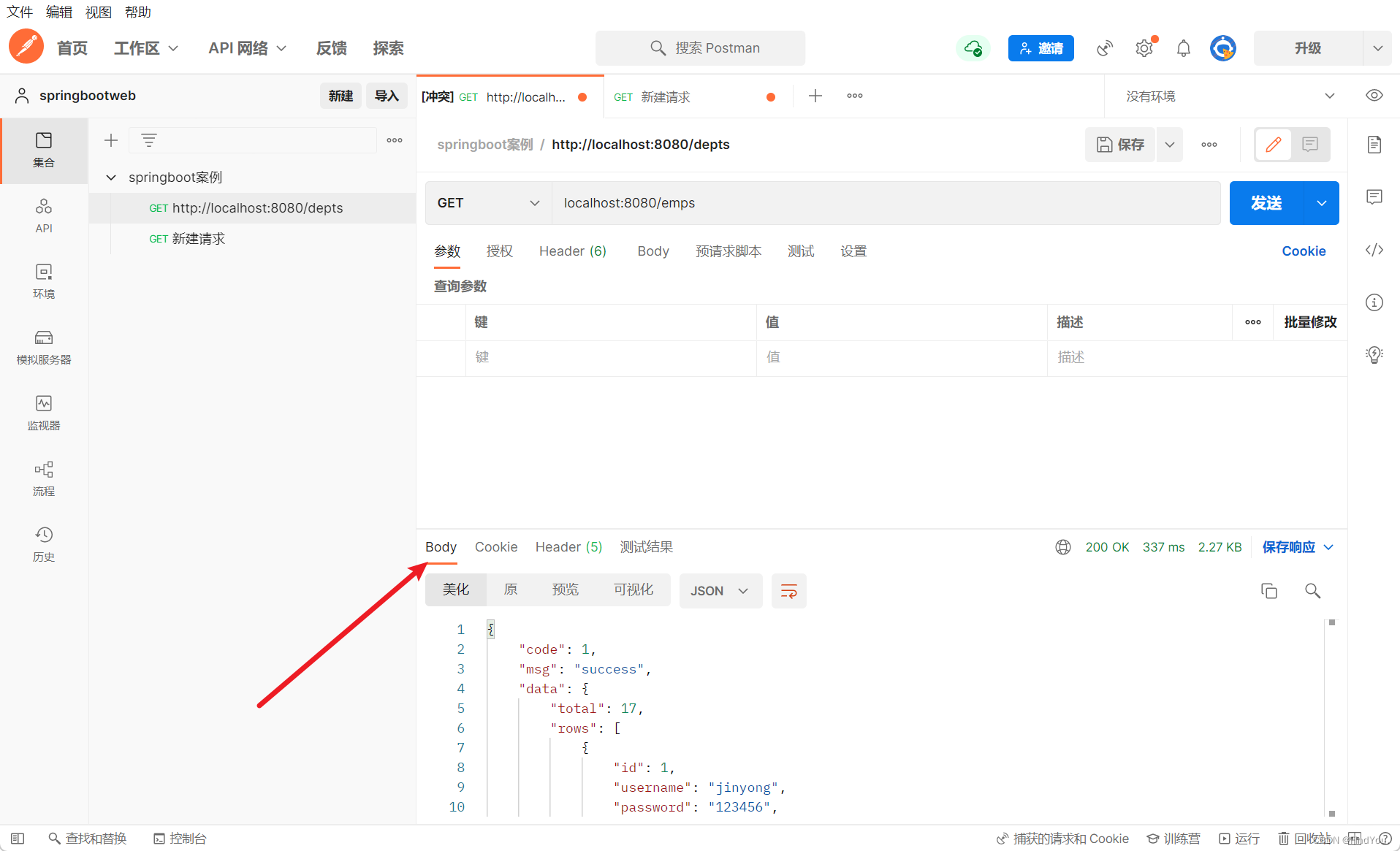Viewport: 1400px width, 851px height.
Task: Open the capture requests satellite icon
Action: coord(1105,48)
